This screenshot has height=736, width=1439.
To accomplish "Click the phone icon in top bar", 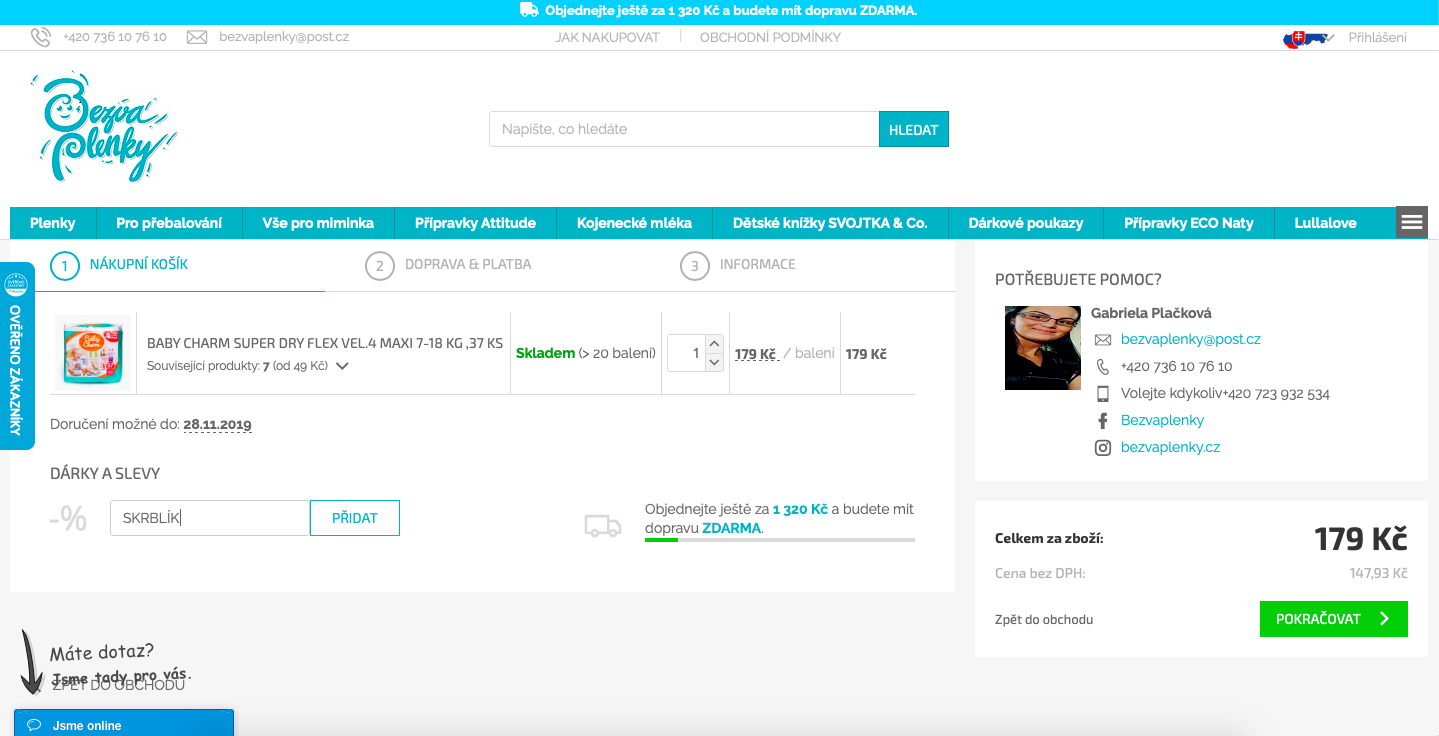I will 40,37.
